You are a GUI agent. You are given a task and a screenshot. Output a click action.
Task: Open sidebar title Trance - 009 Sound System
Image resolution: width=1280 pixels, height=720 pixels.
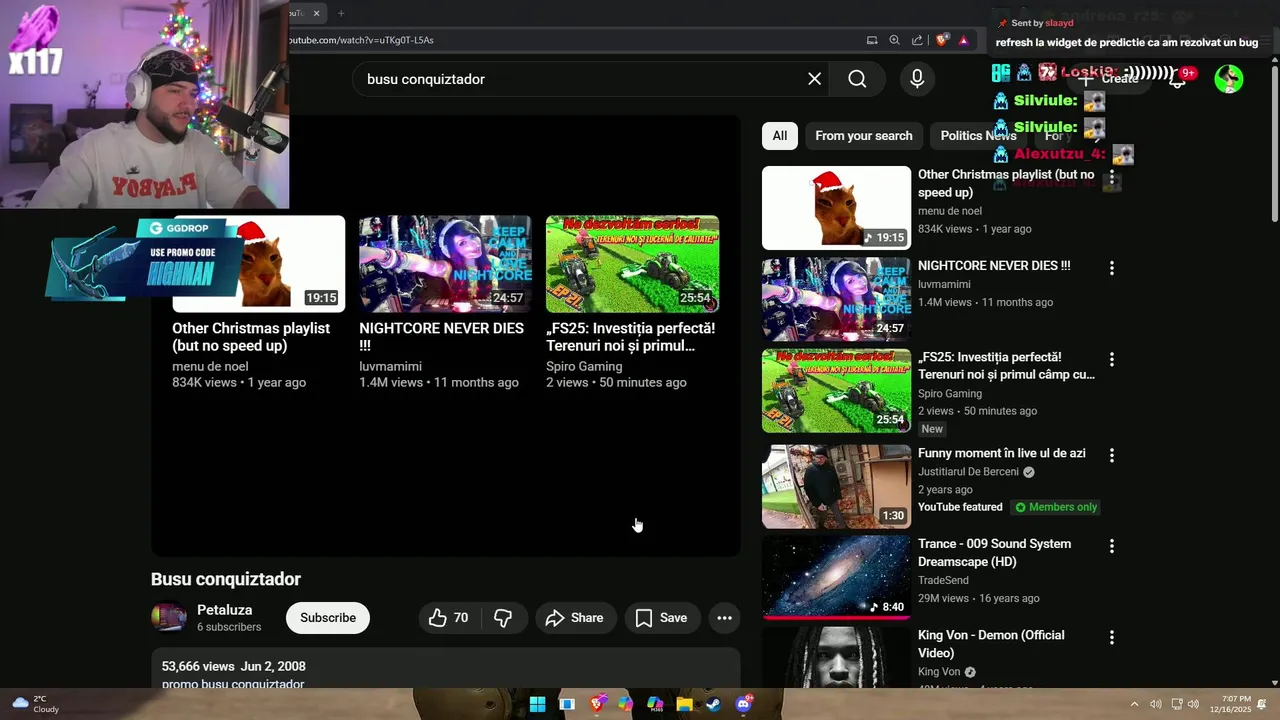994,553
